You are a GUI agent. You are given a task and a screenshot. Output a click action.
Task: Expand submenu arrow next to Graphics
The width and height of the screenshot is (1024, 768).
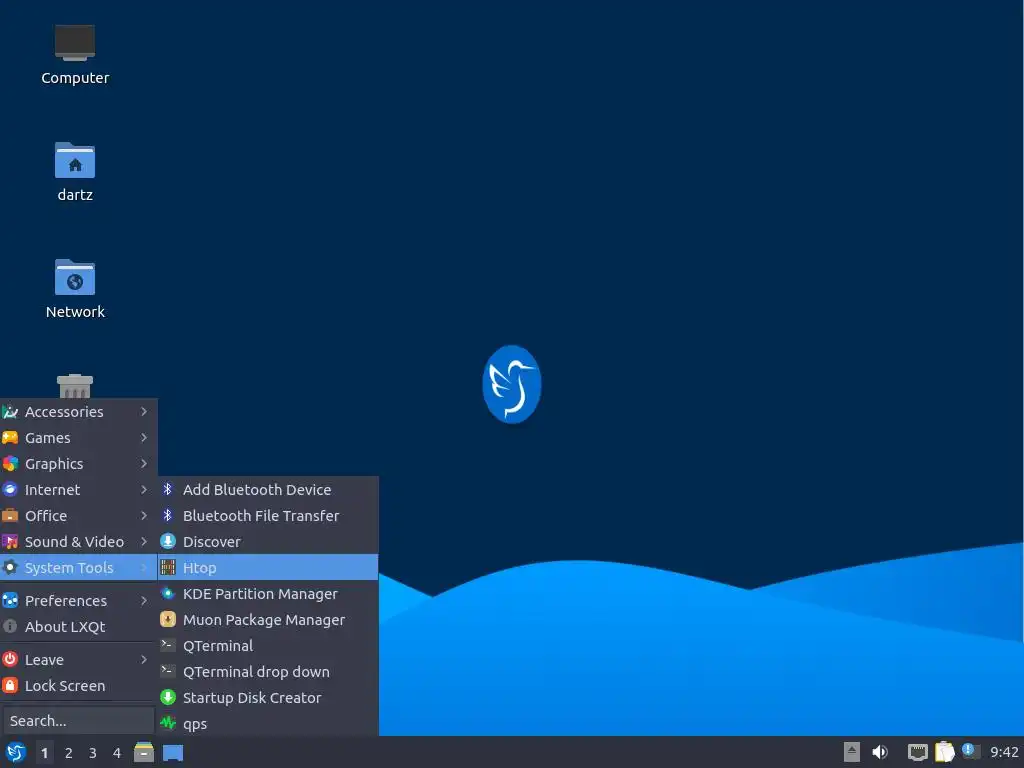[x=144, y=464]
